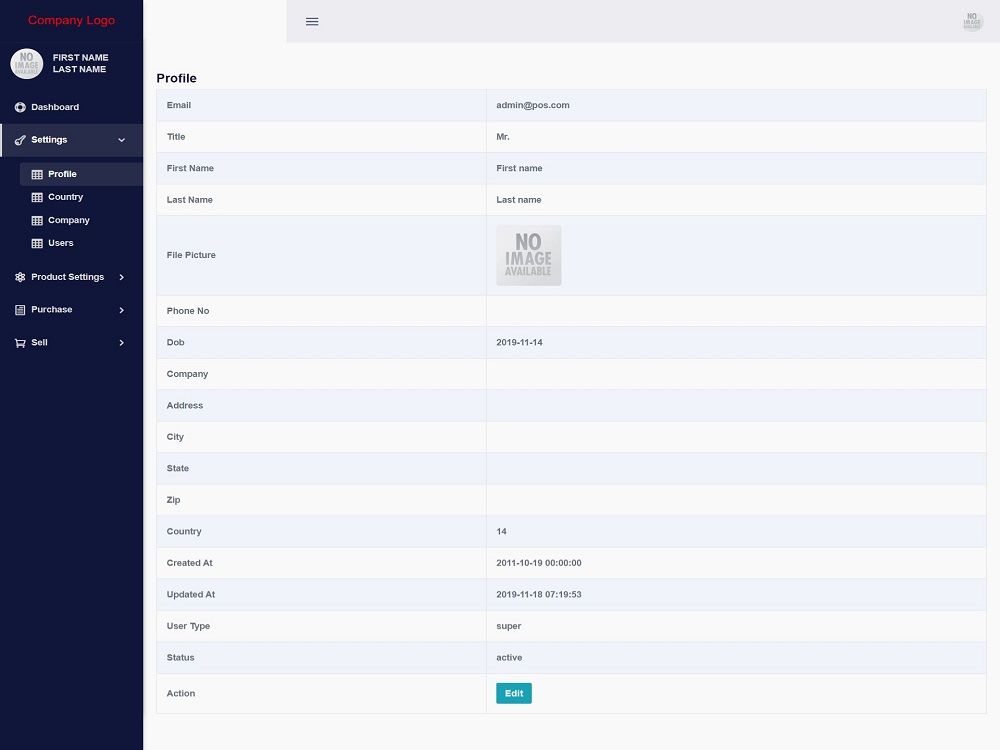Click the Country table icon in sidebar

pyautogui.click(x=38, y=197)
